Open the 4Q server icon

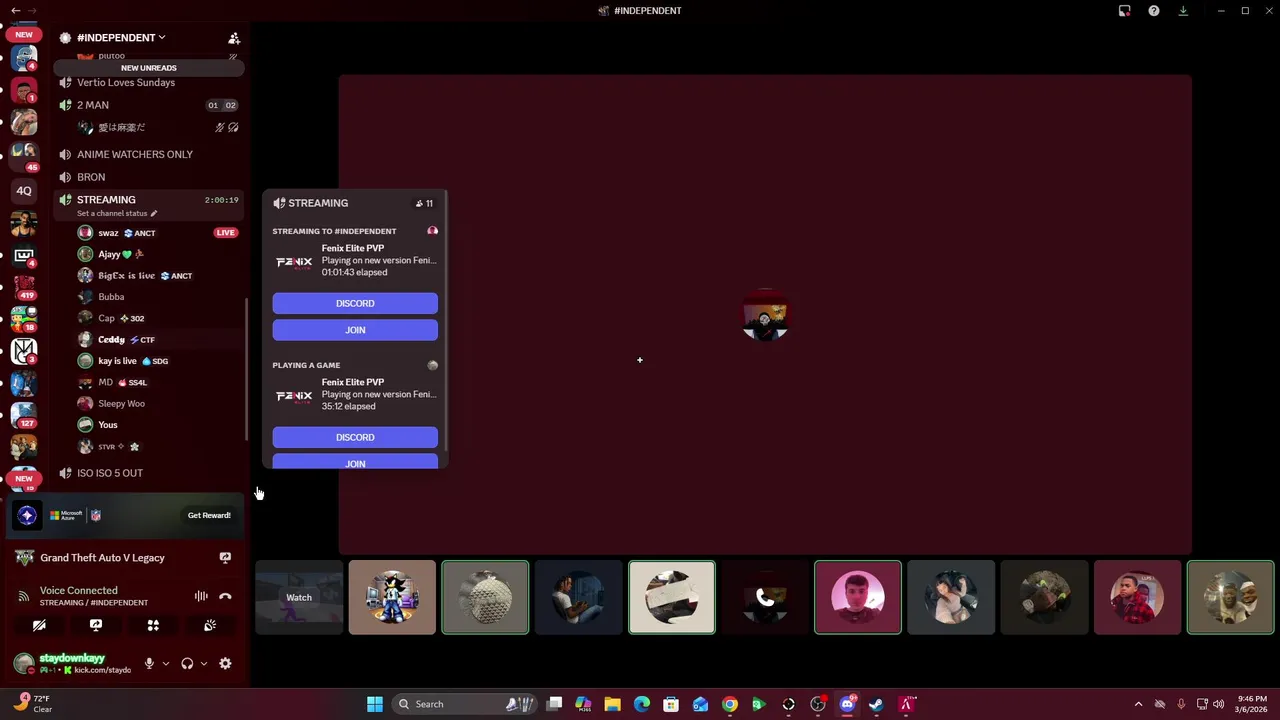(x=24, y=191)
